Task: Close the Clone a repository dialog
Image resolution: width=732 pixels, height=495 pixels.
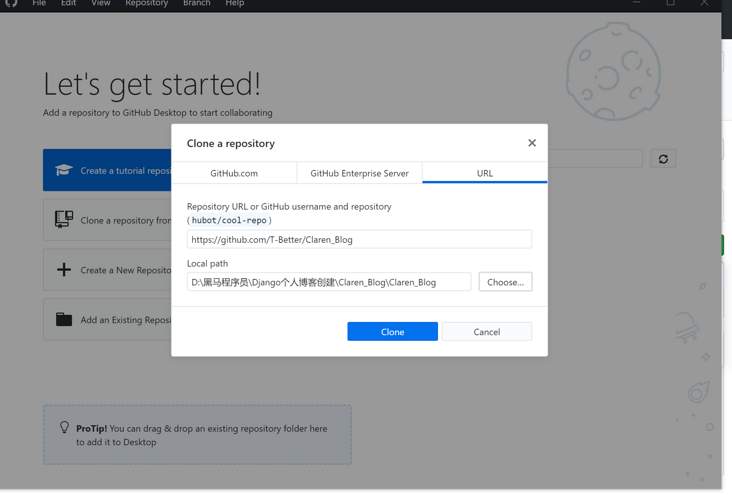Action: [x=532, y=143]
